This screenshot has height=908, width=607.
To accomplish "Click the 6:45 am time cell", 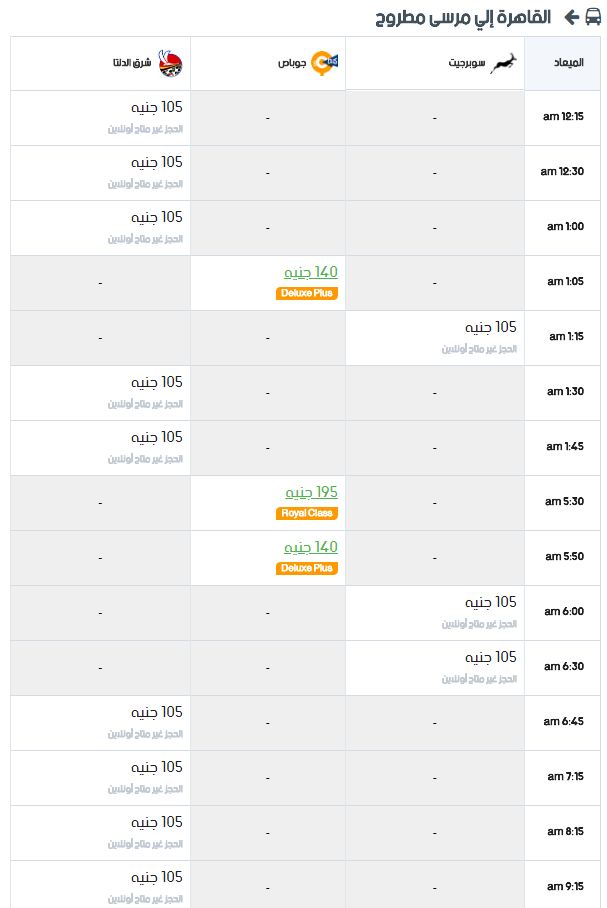I will coord(562,723).
